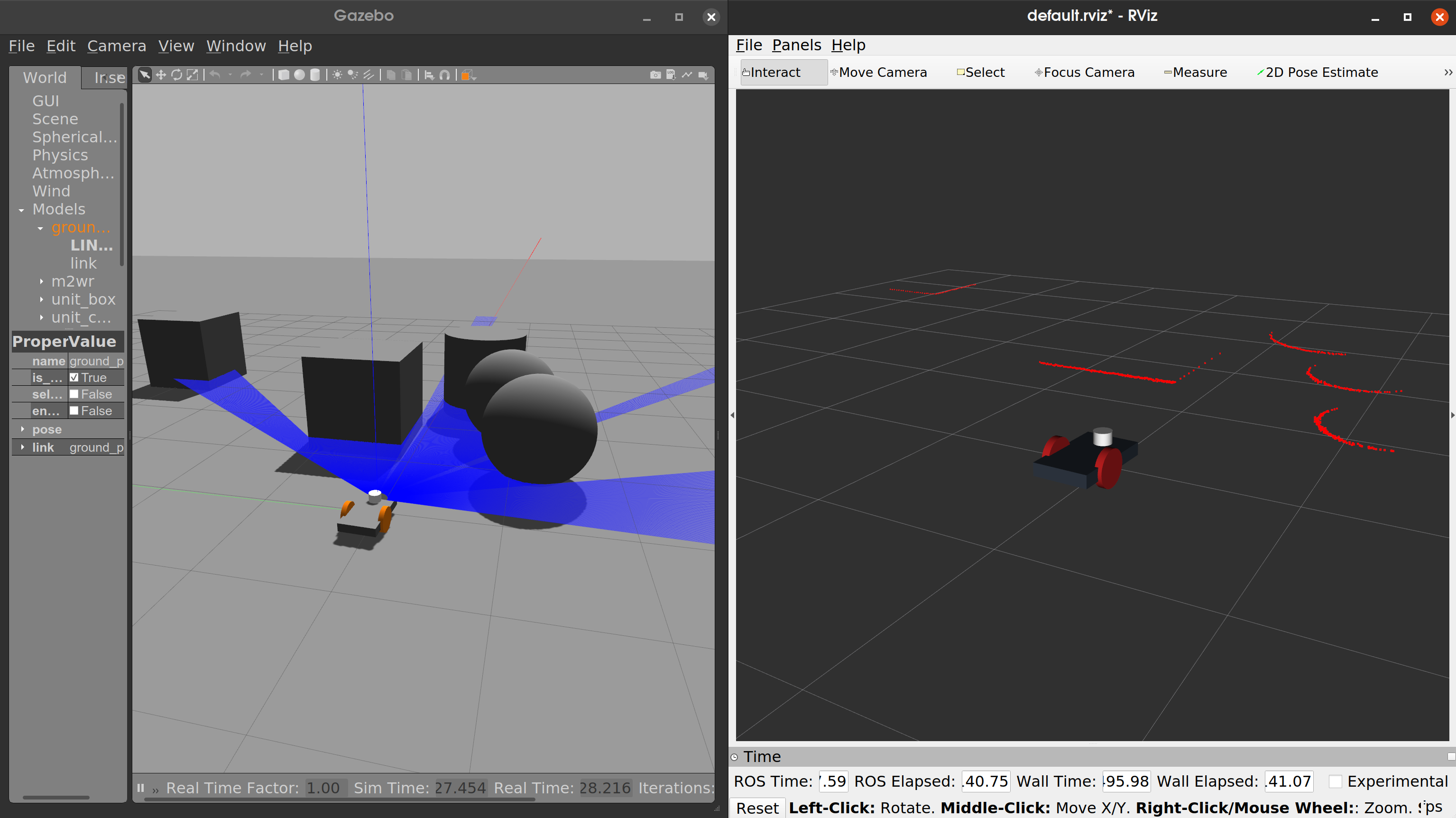Add a point light in Gazebo
Viewport: 1456px width, 818px height.
337,74
